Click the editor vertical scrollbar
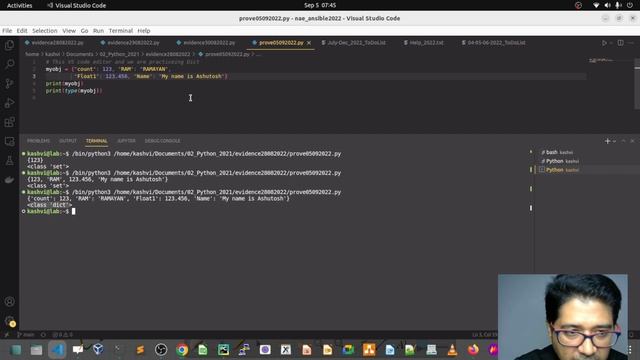The height and width of the screenshot is (360, 640). (x=637, y=84)
